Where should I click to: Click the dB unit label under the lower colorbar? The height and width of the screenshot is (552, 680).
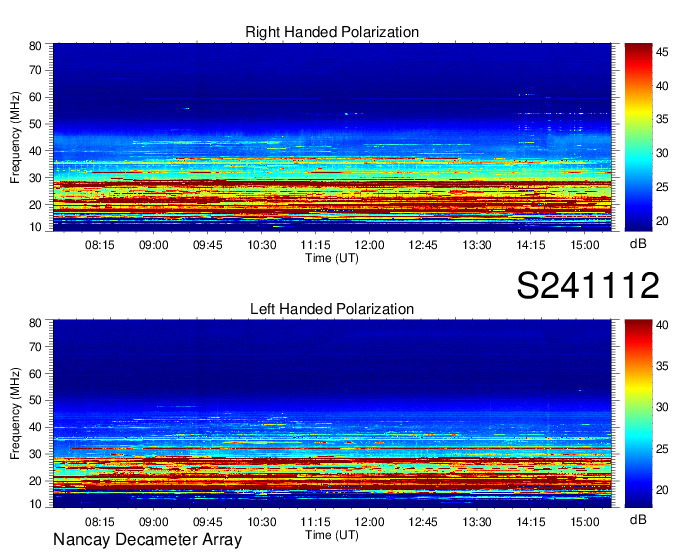coord(638,520)
